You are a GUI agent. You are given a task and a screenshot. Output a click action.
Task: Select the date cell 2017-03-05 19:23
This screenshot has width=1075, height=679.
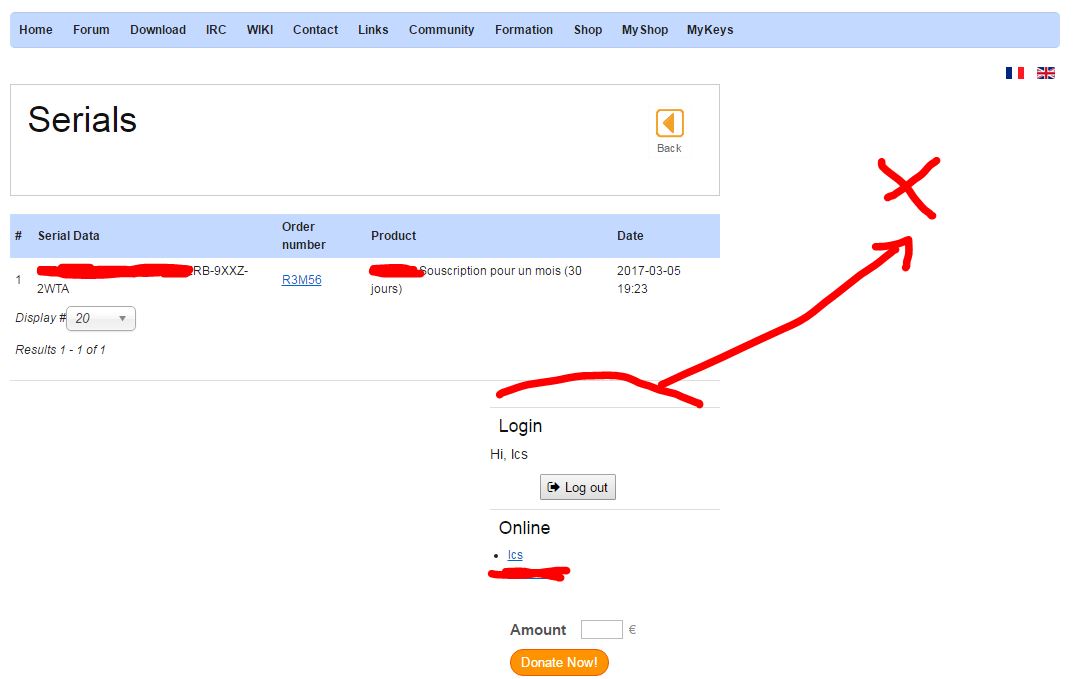[649, 279]
